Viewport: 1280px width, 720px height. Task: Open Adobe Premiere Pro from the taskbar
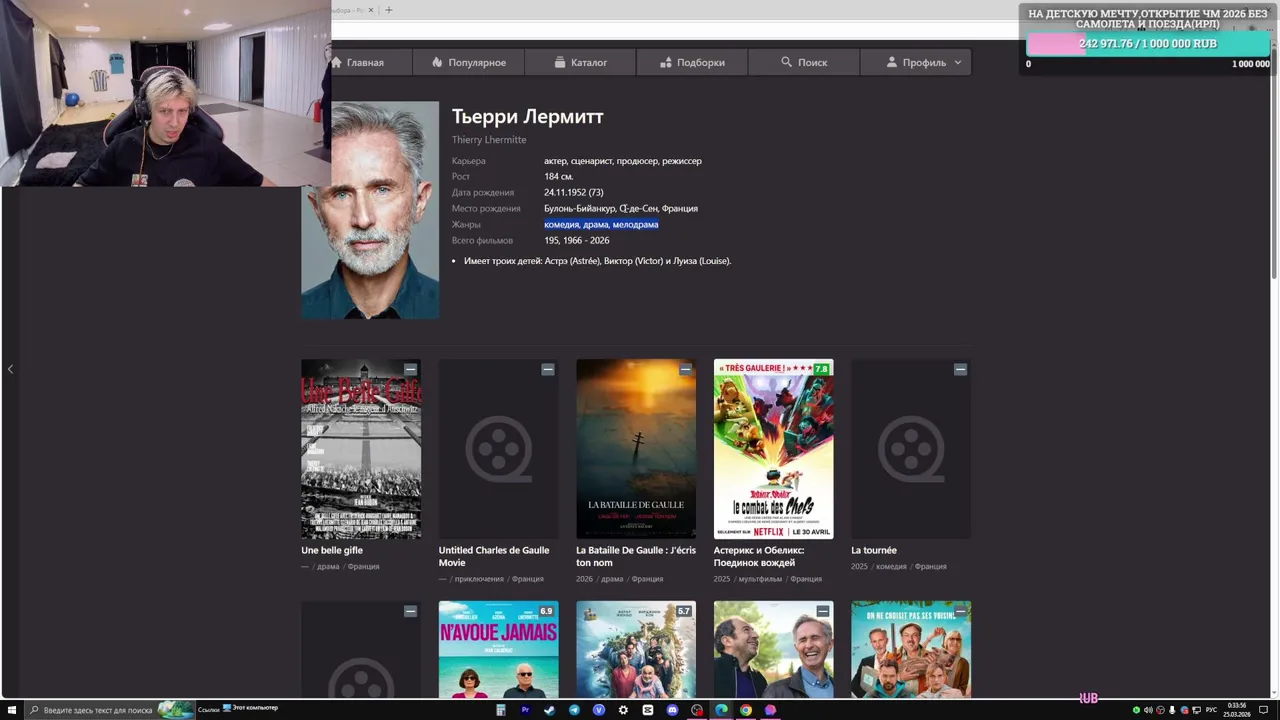[x=525, y=710]
